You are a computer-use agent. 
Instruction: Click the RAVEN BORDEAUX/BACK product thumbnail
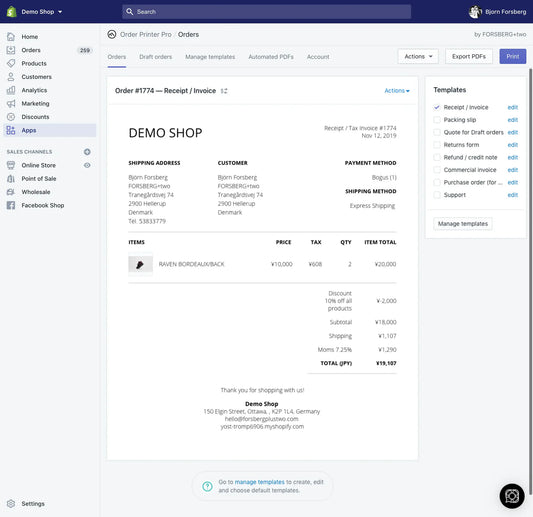(x=140, y=264)
